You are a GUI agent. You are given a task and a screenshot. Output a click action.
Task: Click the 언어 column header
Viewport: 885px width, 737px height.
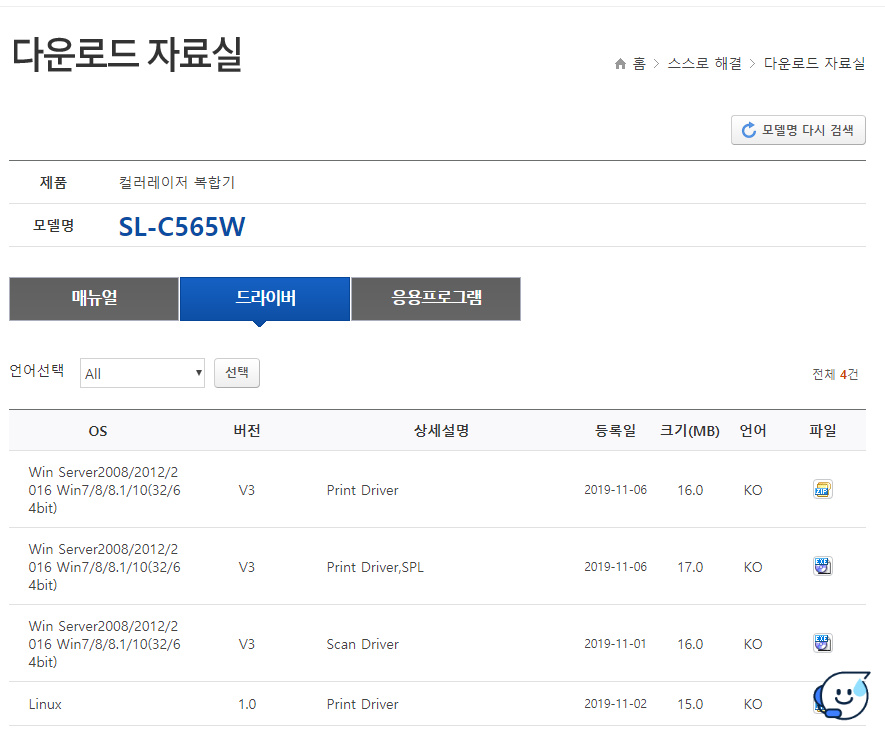pyautogui.click(x=753, y=431)
